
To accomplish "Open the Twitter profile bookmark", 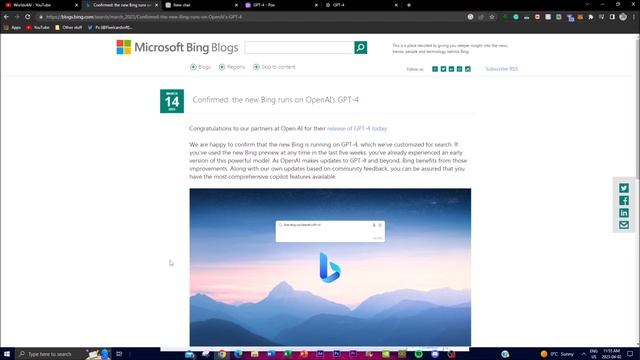I will click(x=110, y=27).
